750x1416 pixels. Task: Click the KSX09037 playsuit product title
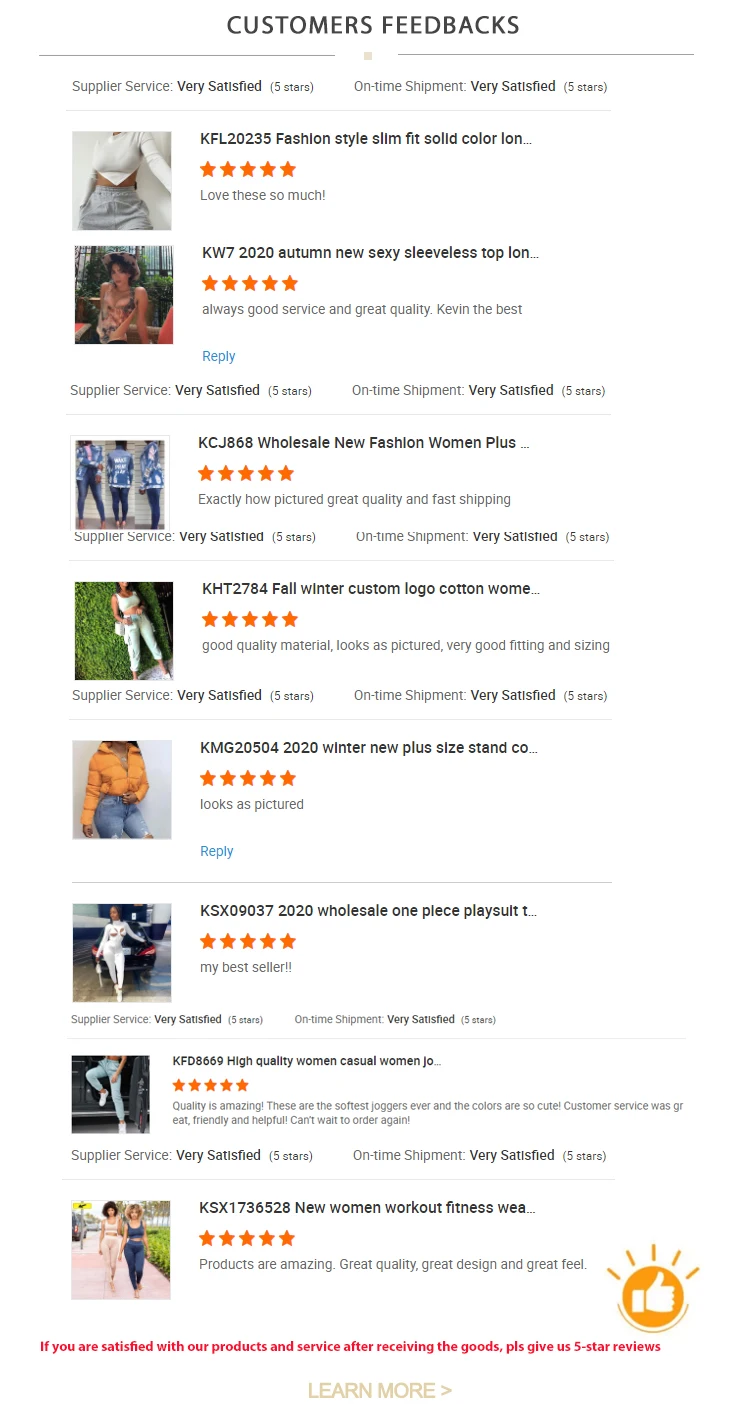369,911
